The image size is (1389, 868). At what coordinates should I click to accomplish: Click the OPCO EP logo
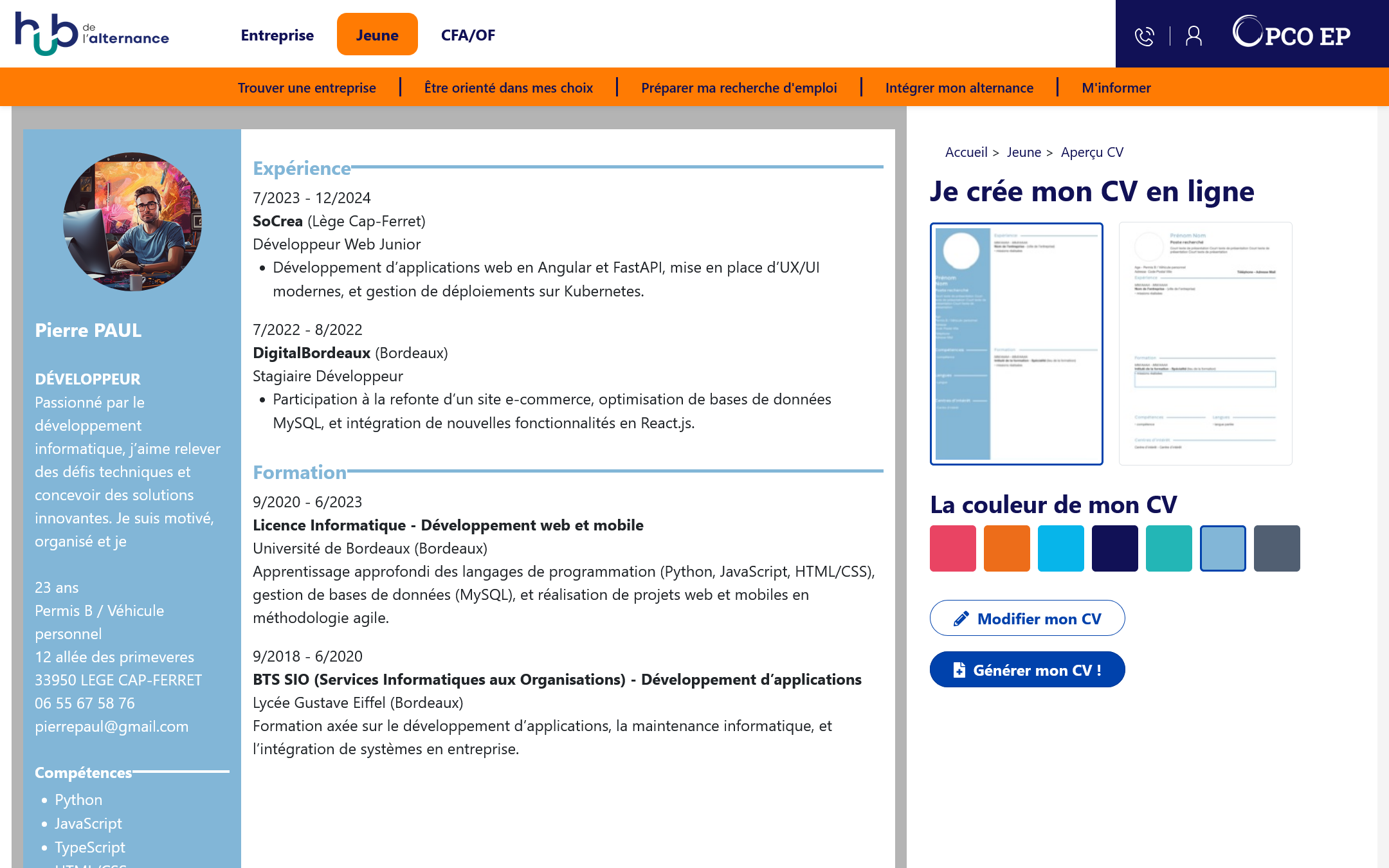click(1291, 32)
